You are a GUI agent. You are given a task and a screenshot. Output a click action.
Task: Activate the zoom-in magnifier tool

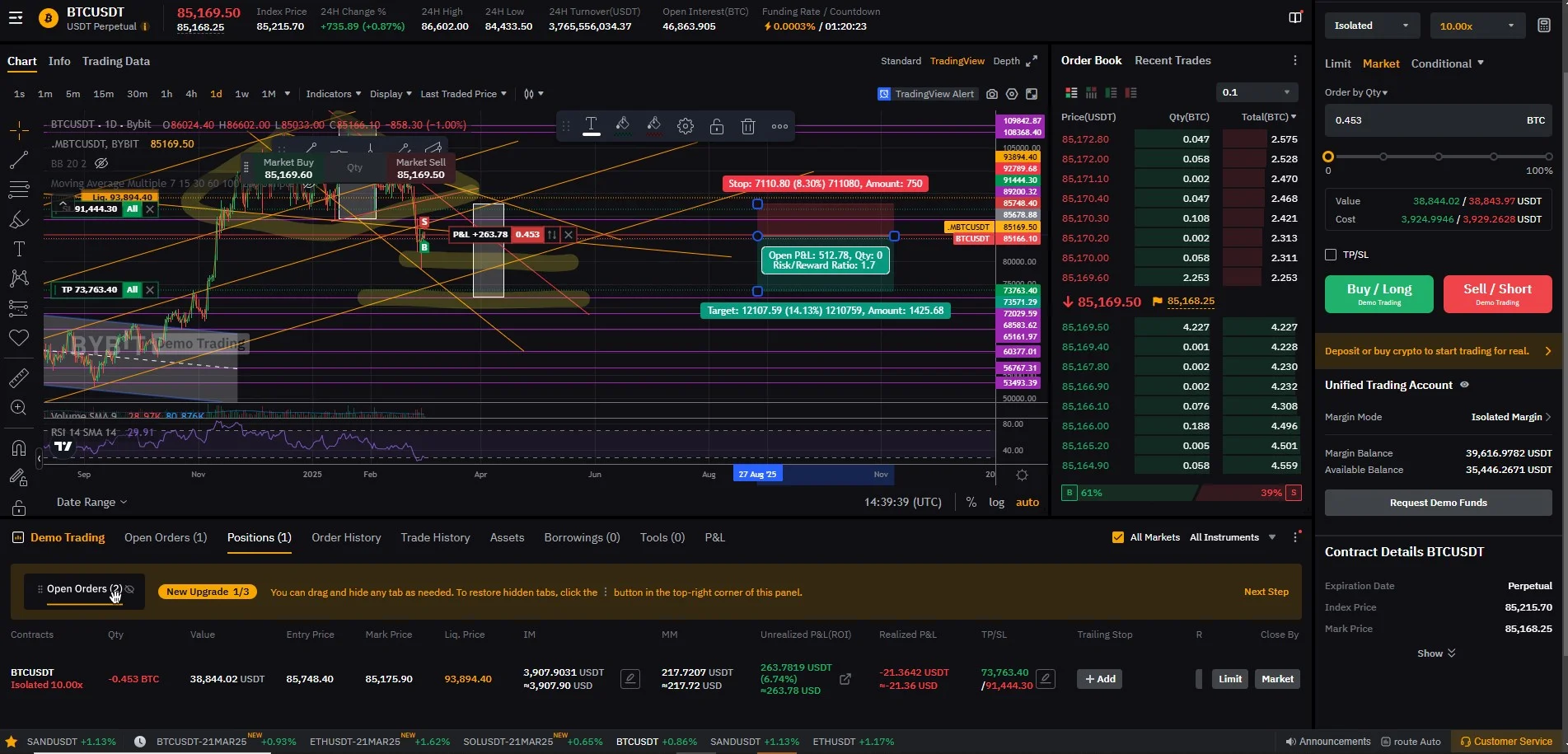[x=19, y=408]
